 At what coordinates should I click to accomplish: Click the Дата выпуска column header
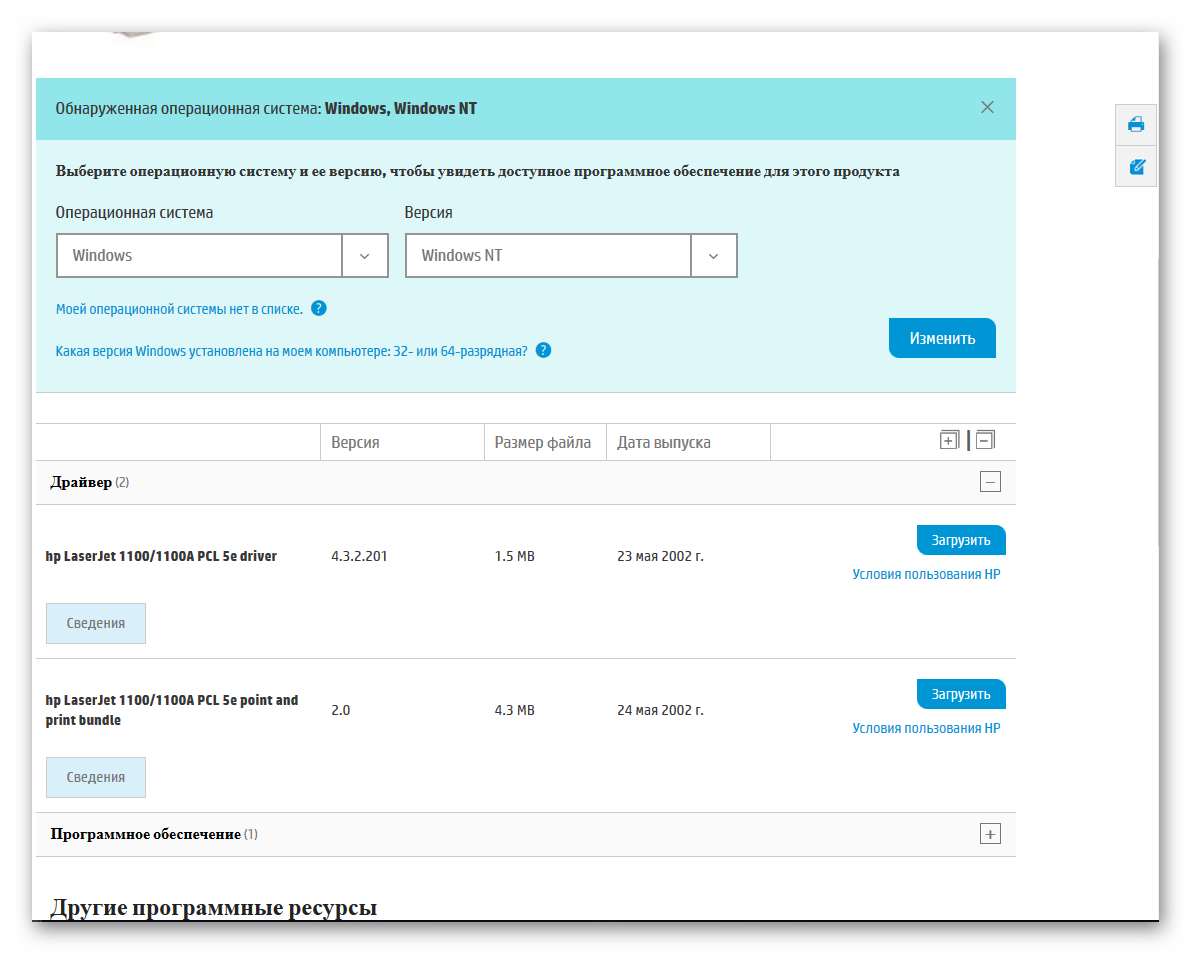pyautogui.click(x=664, y=442)
